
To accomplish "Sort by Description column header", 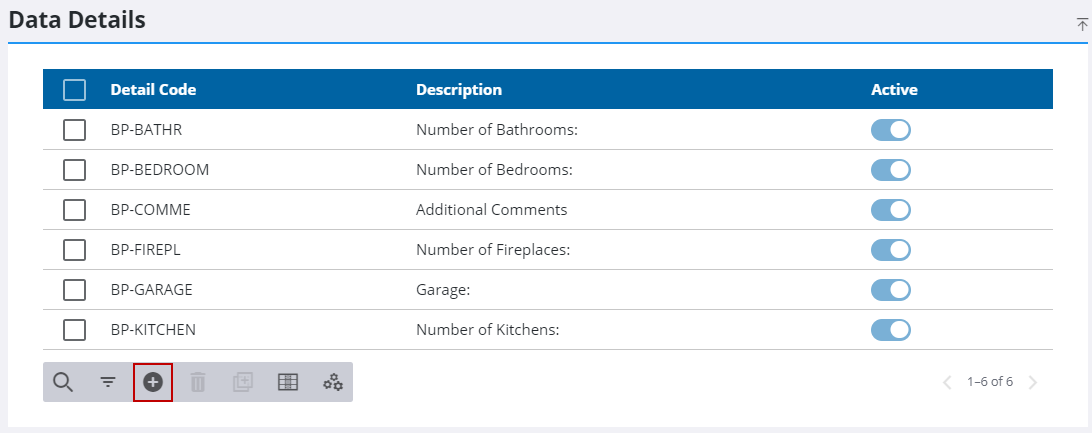I will point(459,90).
